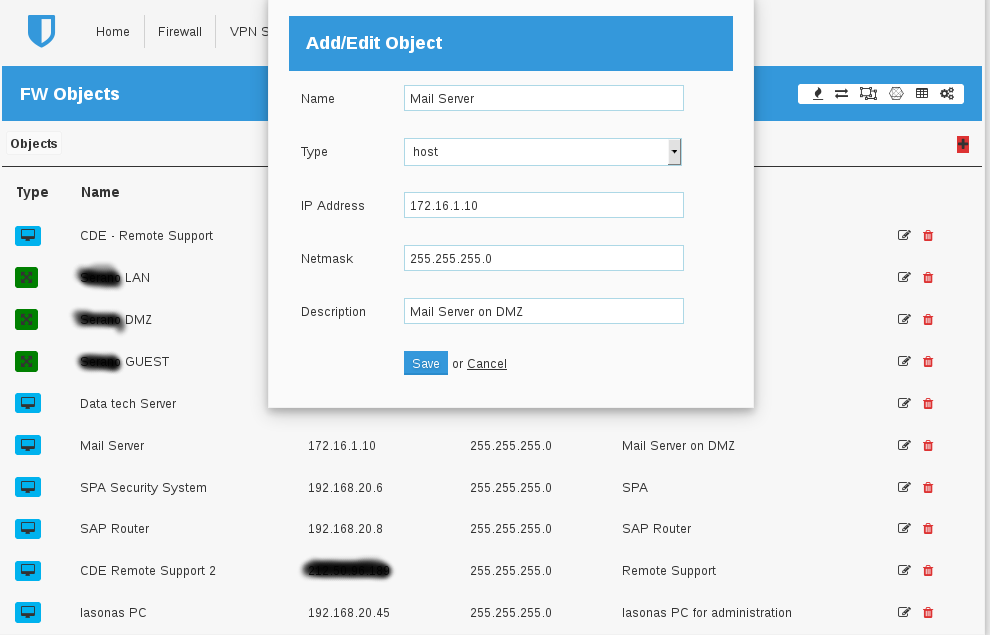Click the Save button in dialog

(x=425, y=363)
